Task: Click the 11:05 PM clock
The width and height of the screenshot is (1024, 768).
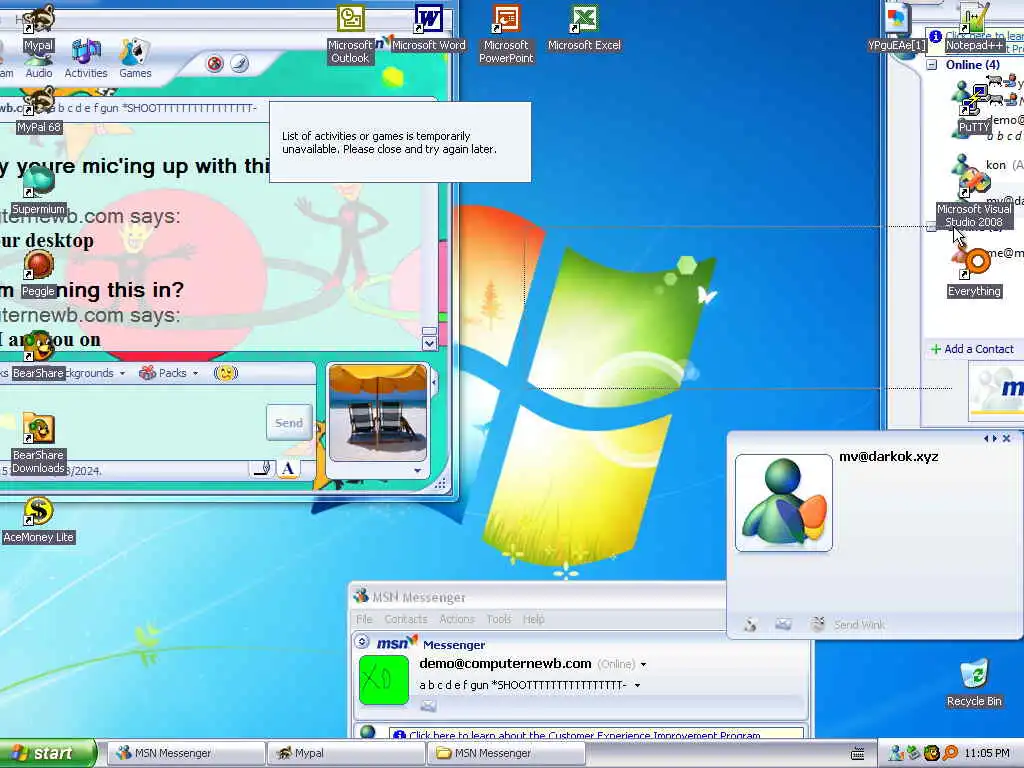Action: tap(986, 753)
